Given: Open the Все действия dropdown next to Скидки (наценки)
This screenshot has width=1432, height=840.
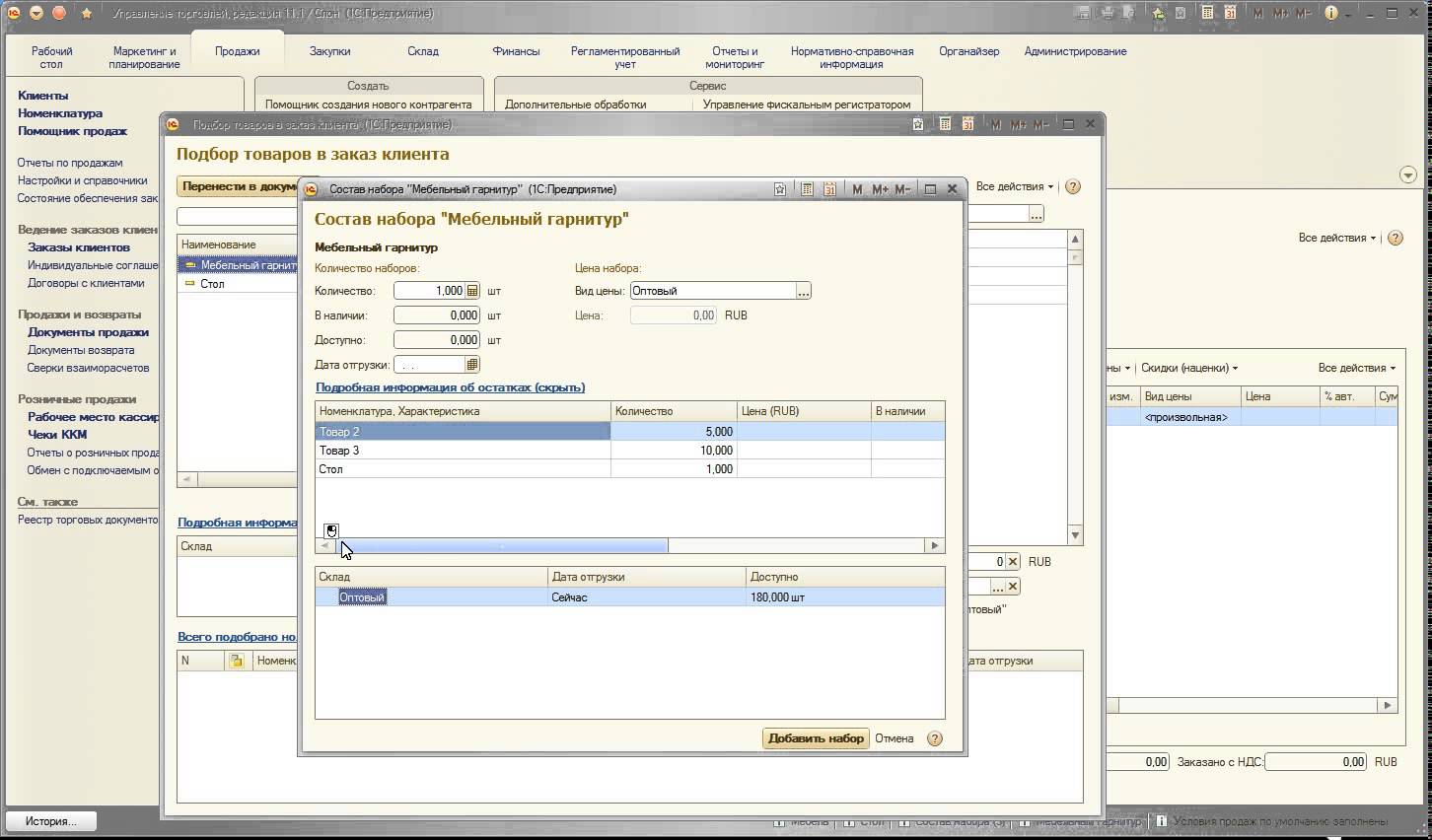Looking at the screenshot, I should click(x=1356, y=368).
